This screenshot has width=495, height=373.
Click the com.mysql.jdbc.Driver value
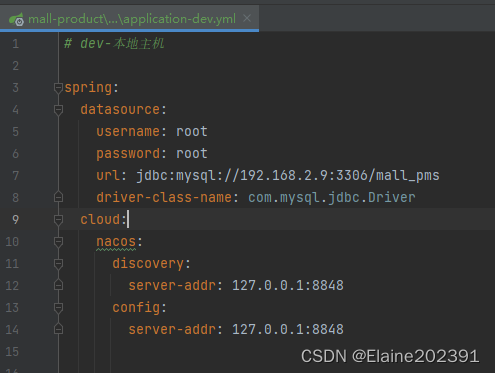(x=332, y=198)
